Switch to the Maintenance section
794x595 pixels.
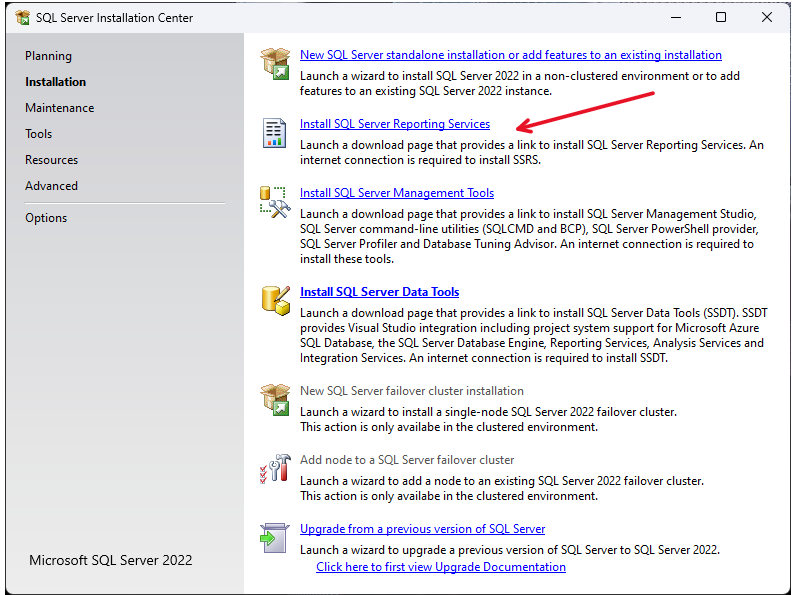[x=60, y=108]
